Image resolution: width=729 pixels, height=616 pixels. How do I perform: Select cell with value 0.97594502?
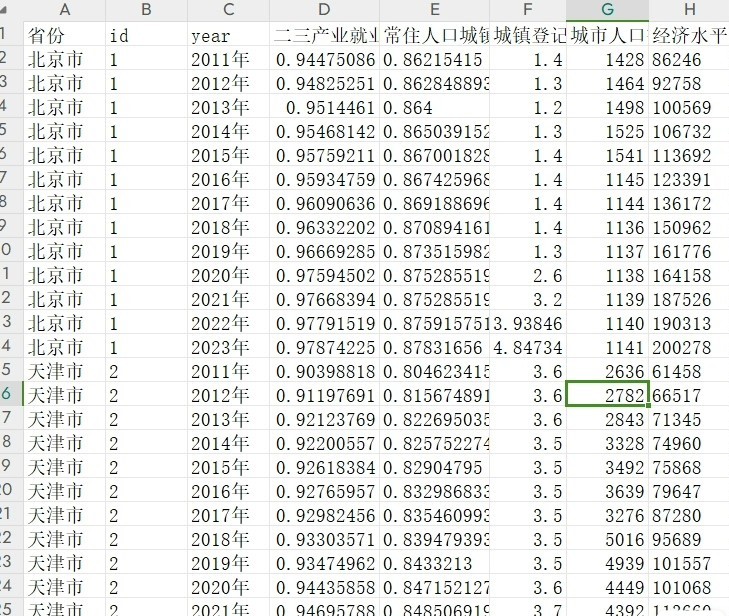pyautogui.click(x=325, y=276)
